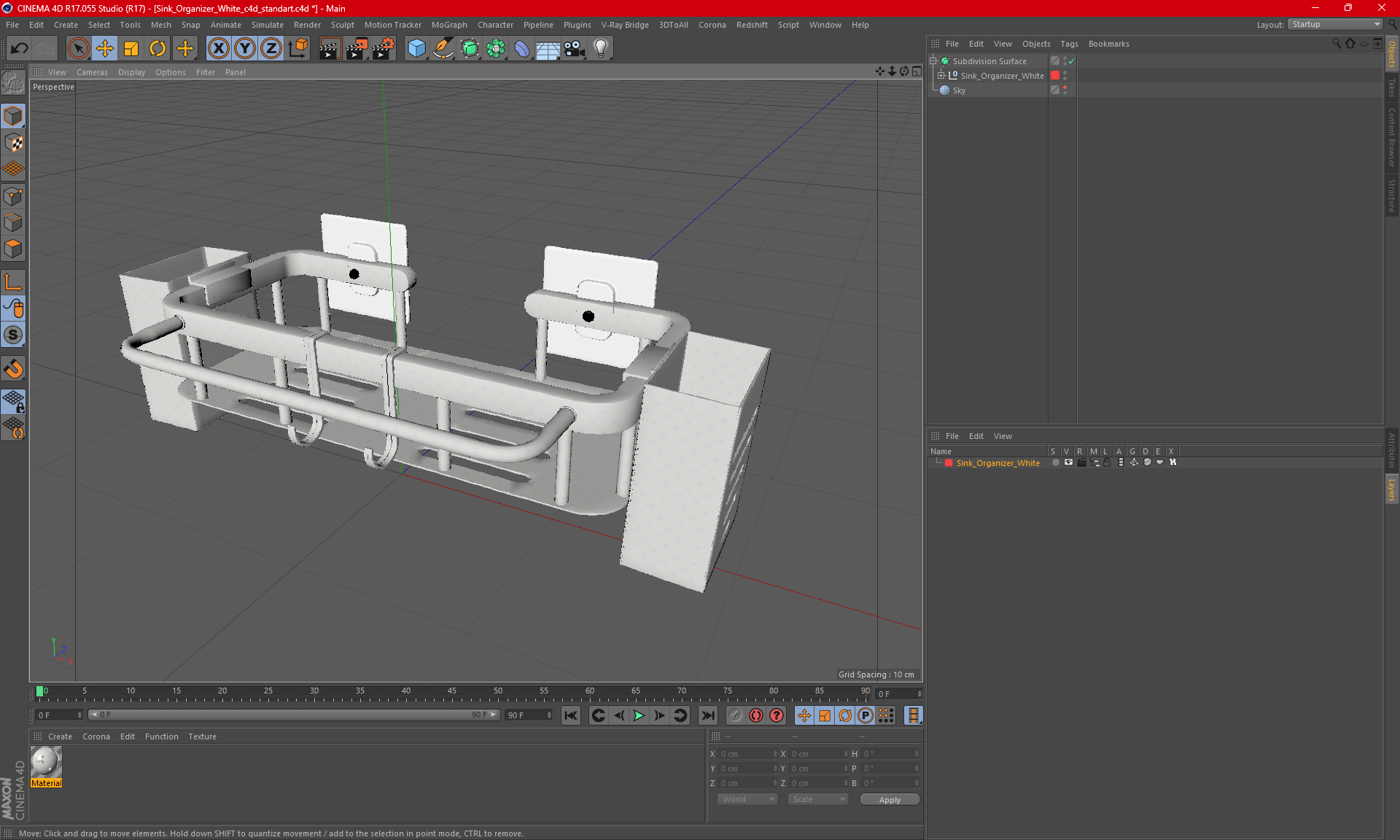Enable Axis mode L icon
Viewport: 1400px width, 840px height.
pos(14,282)
